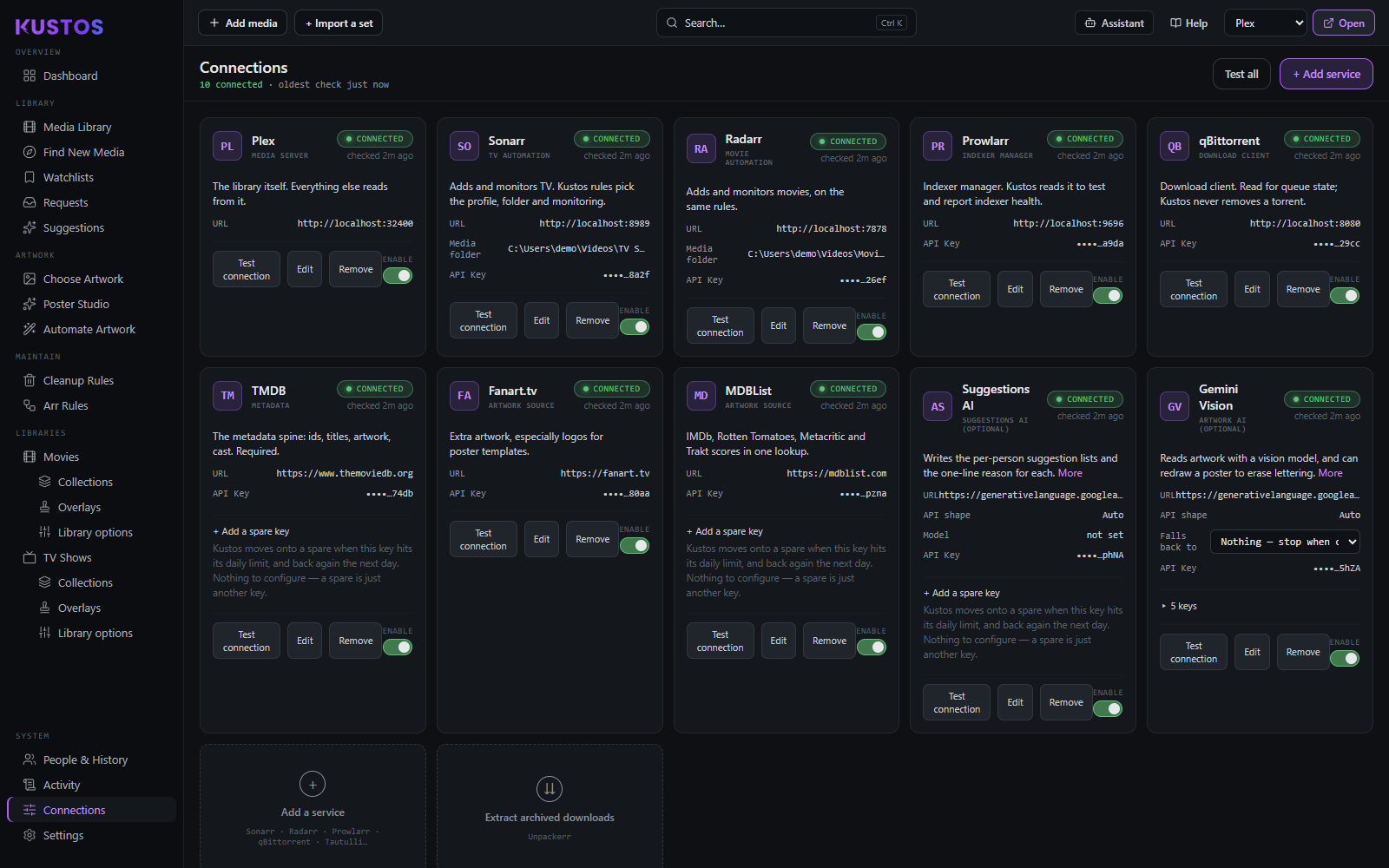Click the Suggestions sparkle icon

point(30,227)
